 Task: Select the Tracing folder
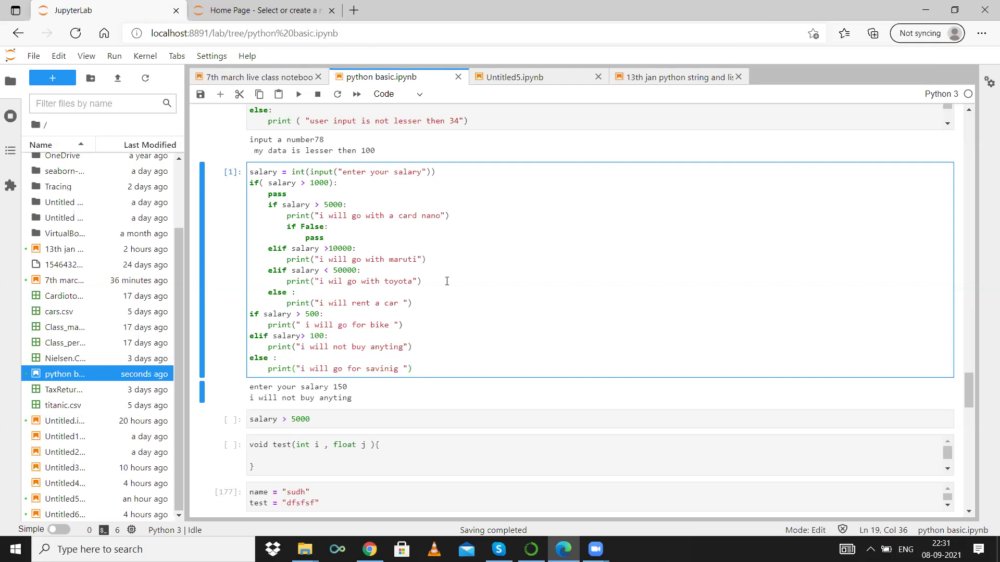pos(99,186)
